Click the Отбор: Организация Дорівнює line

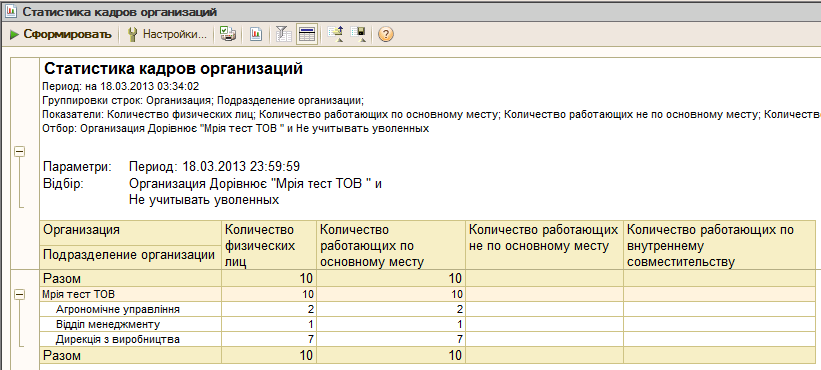(236, 129)
